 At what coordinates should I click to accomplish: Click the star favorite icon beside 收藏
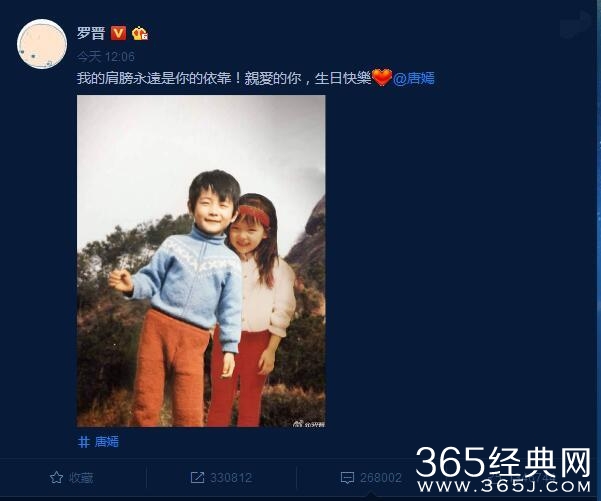(56, 478)
